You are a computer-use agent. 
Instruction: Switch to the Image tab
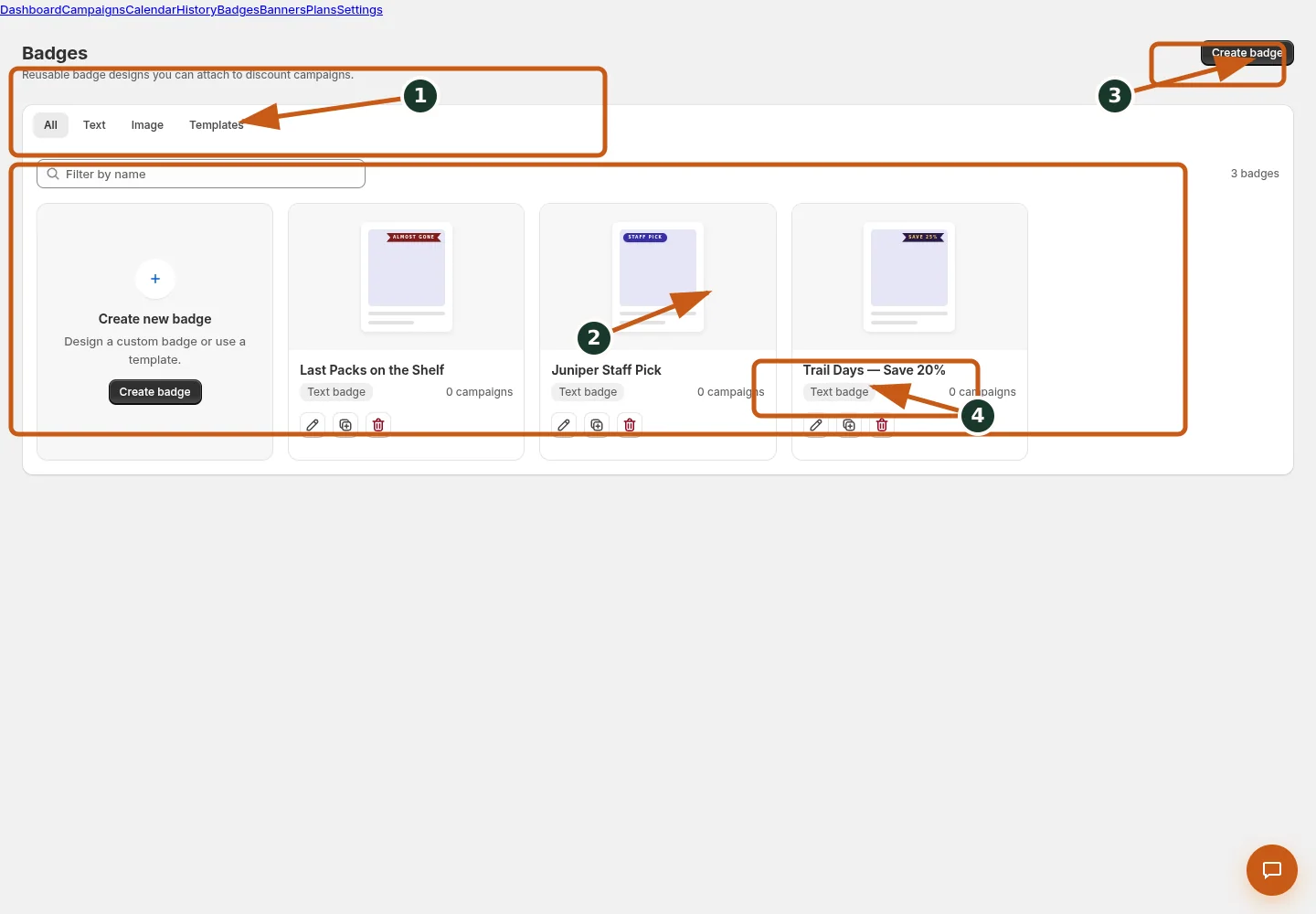[147, 125]
